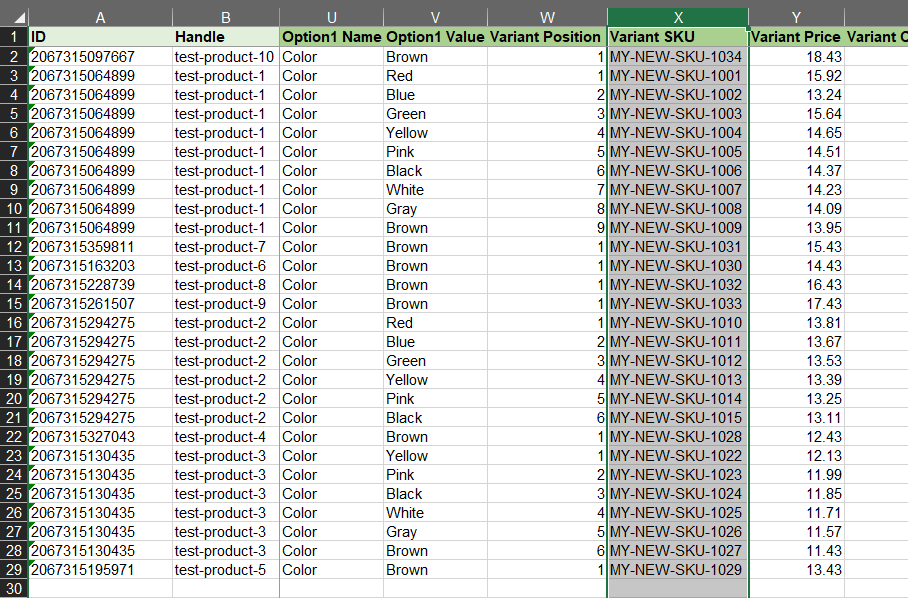Select the test-product-5 handle cell
This screenshot has height=598, width=908.
(225, 570)
